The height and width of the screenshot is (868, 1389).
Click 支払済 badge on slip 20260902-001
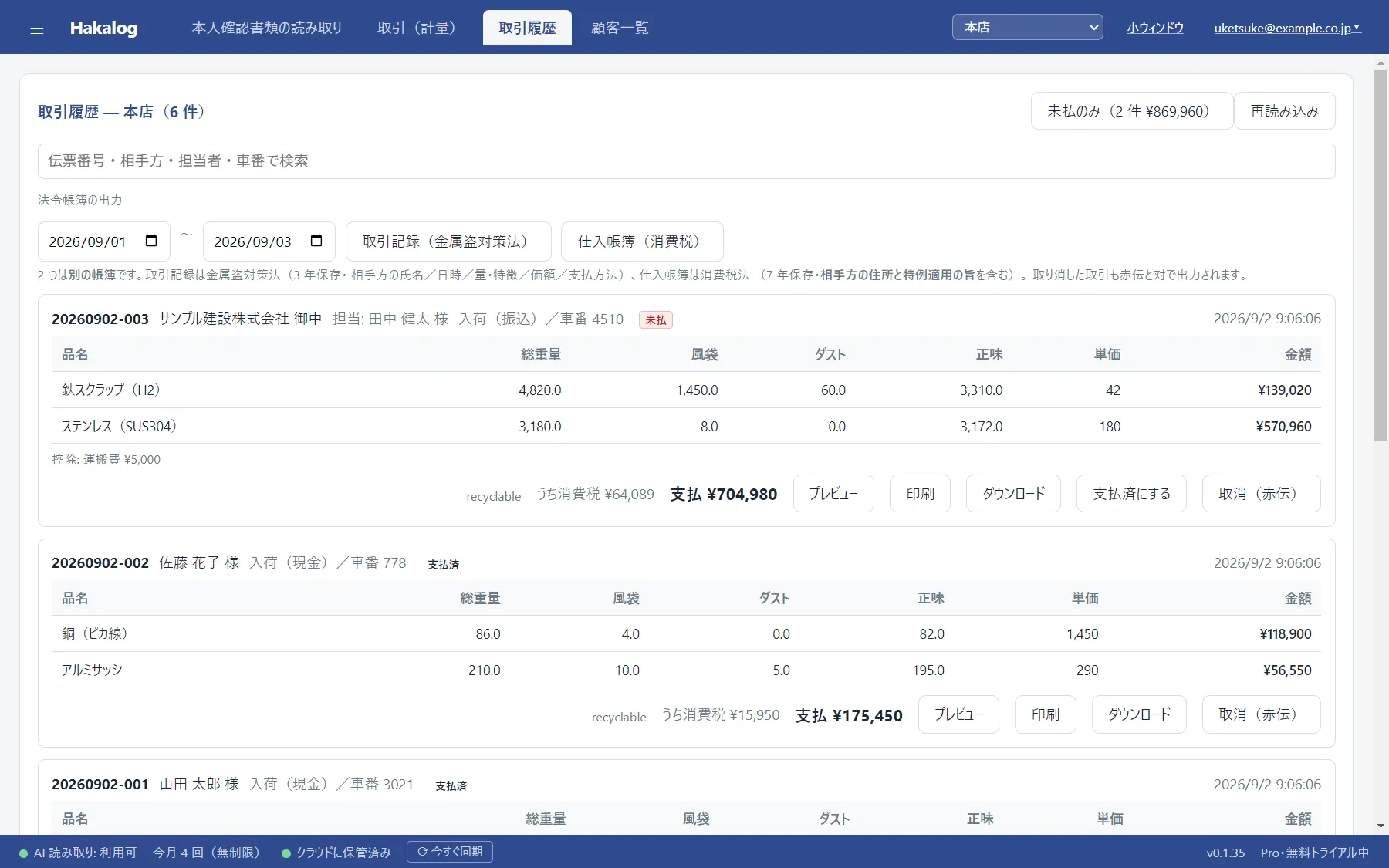click(x=451, y=785)
